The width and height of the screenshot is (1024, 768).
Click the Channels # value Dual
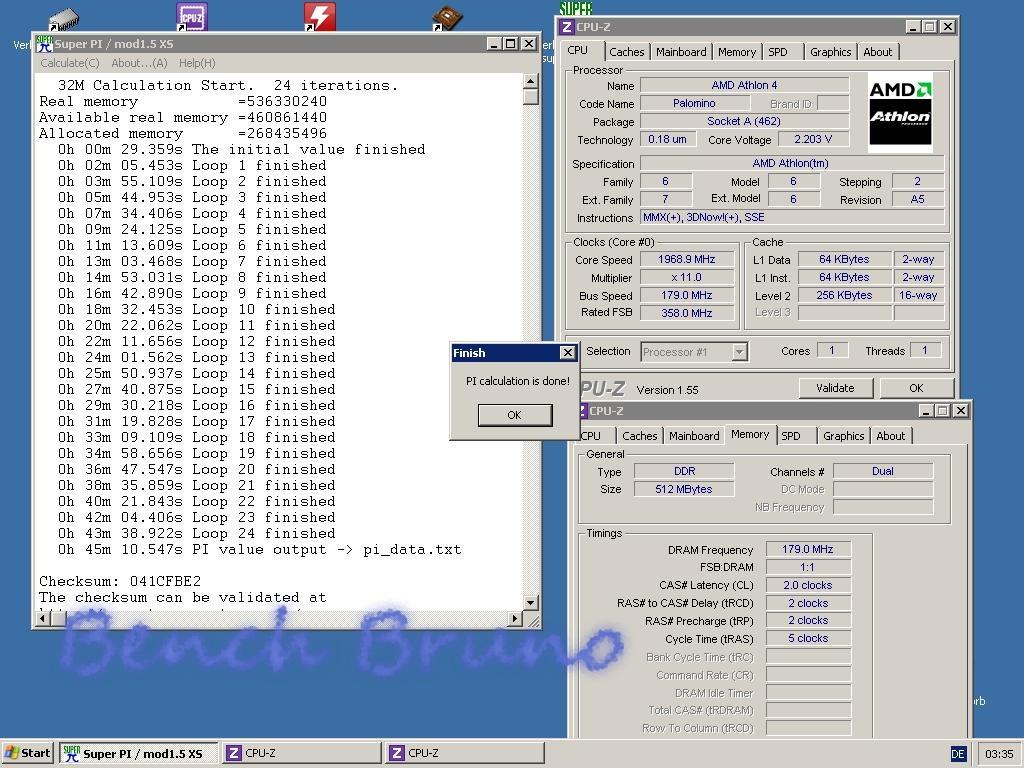[x=883, y=471]
